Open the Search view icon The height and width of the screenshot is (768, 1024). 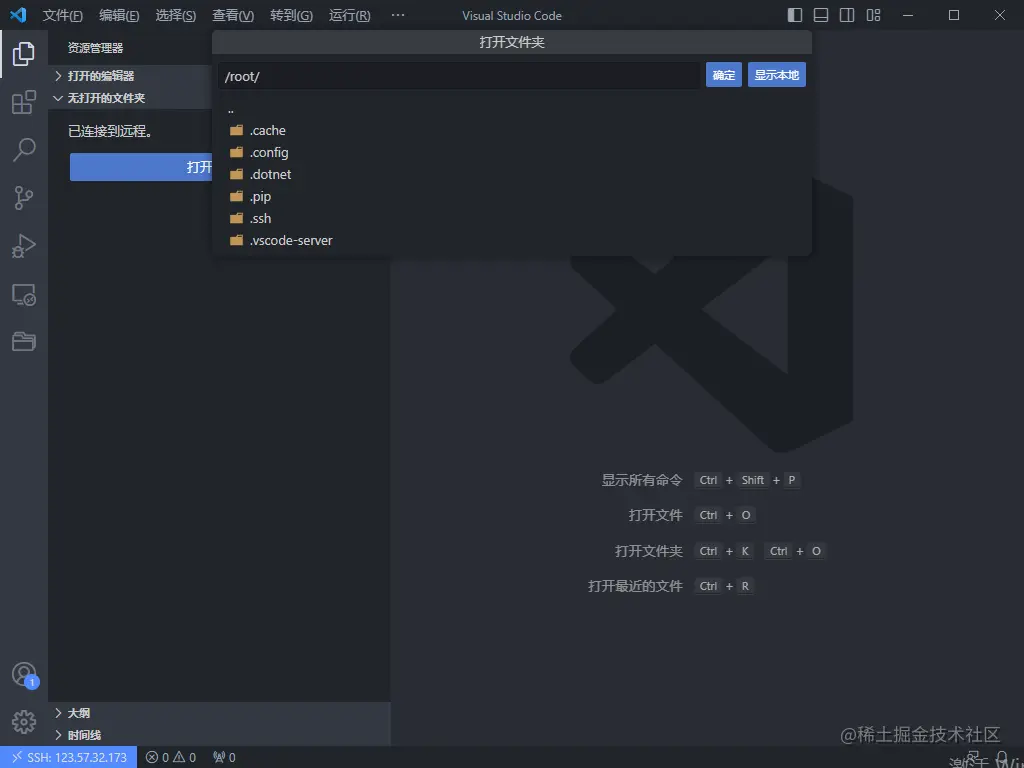(24, 150)
